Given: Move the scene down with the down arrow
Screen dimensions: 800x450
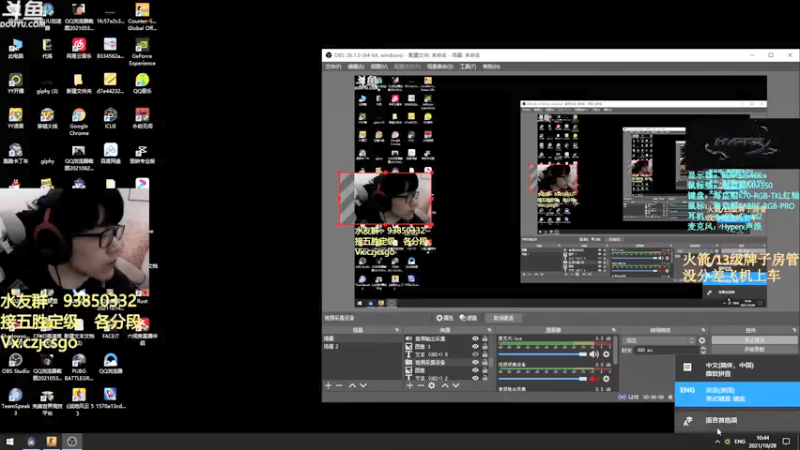Looking at the screenshot, I should point(363,386).
